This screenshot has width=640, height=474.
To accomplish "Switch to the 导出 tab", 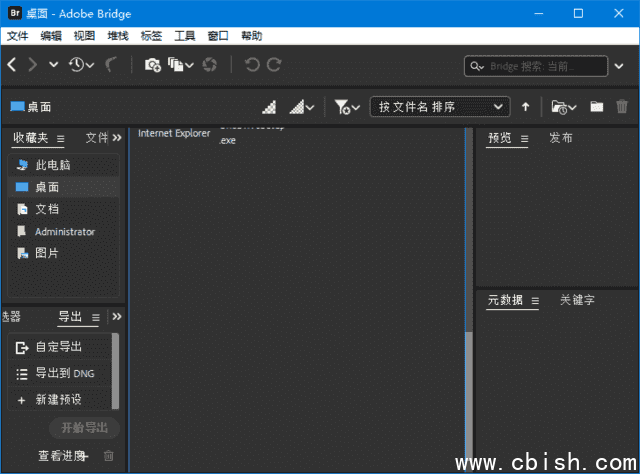I will click(70, 316).
